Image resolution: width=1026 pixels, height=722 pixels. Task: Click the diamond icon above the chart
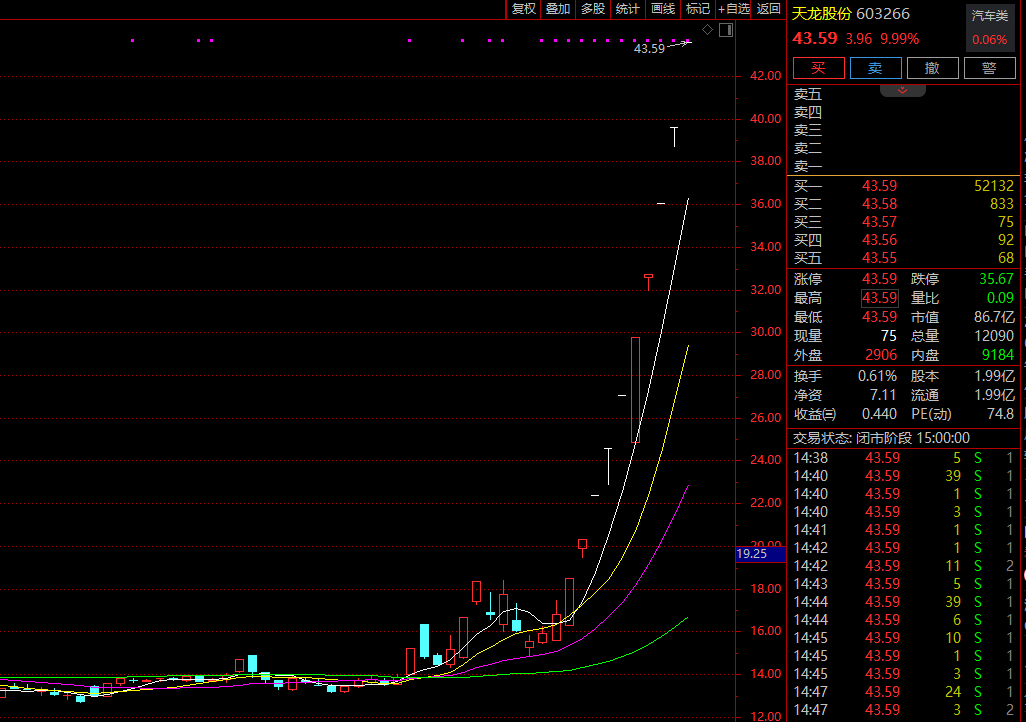(708, 30)
